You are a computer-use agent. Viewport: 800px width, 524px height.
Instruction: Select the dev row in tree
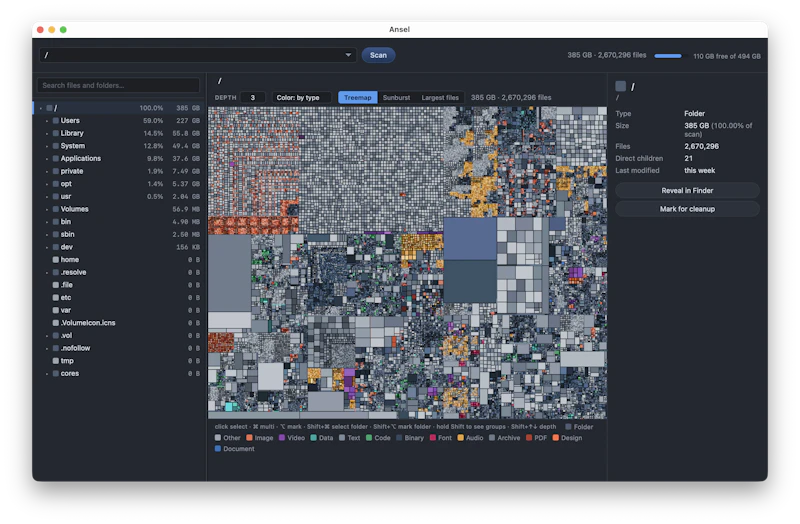click(x=118, y=247)
